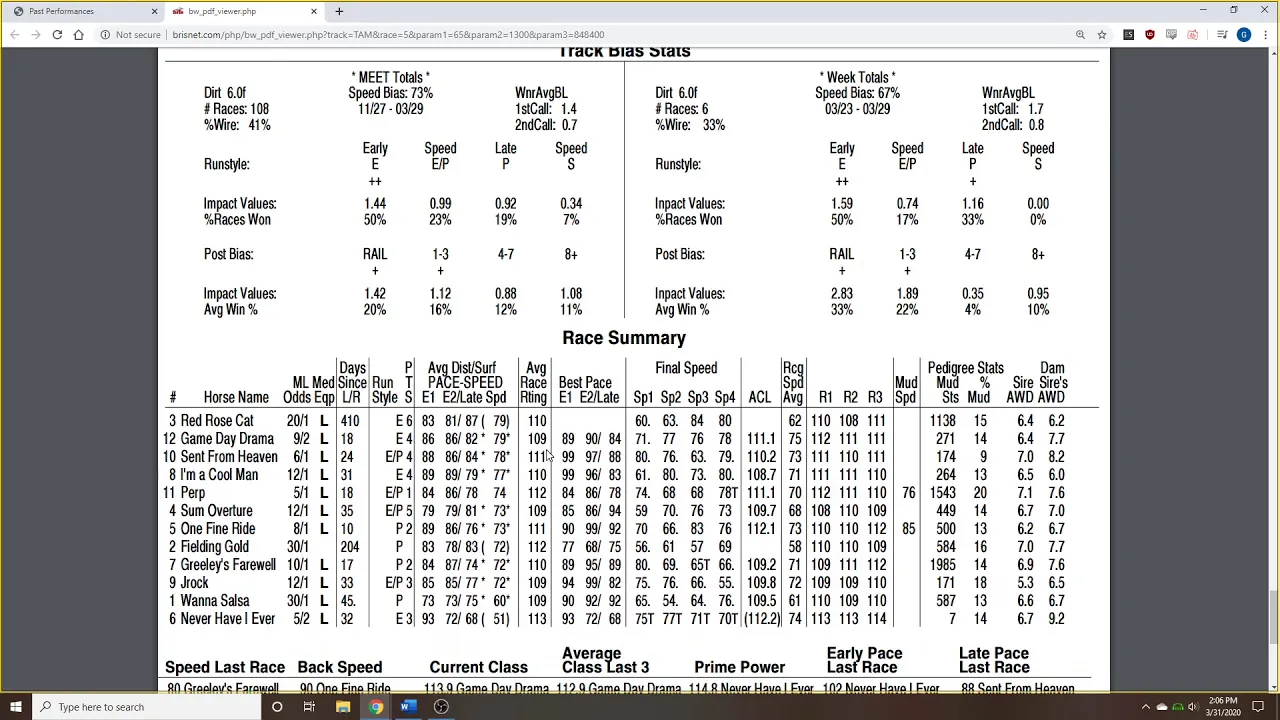Click the zoom magnifier in address bar
The height and width of the screenshot is (720, 1280).
coord(1080,35)
